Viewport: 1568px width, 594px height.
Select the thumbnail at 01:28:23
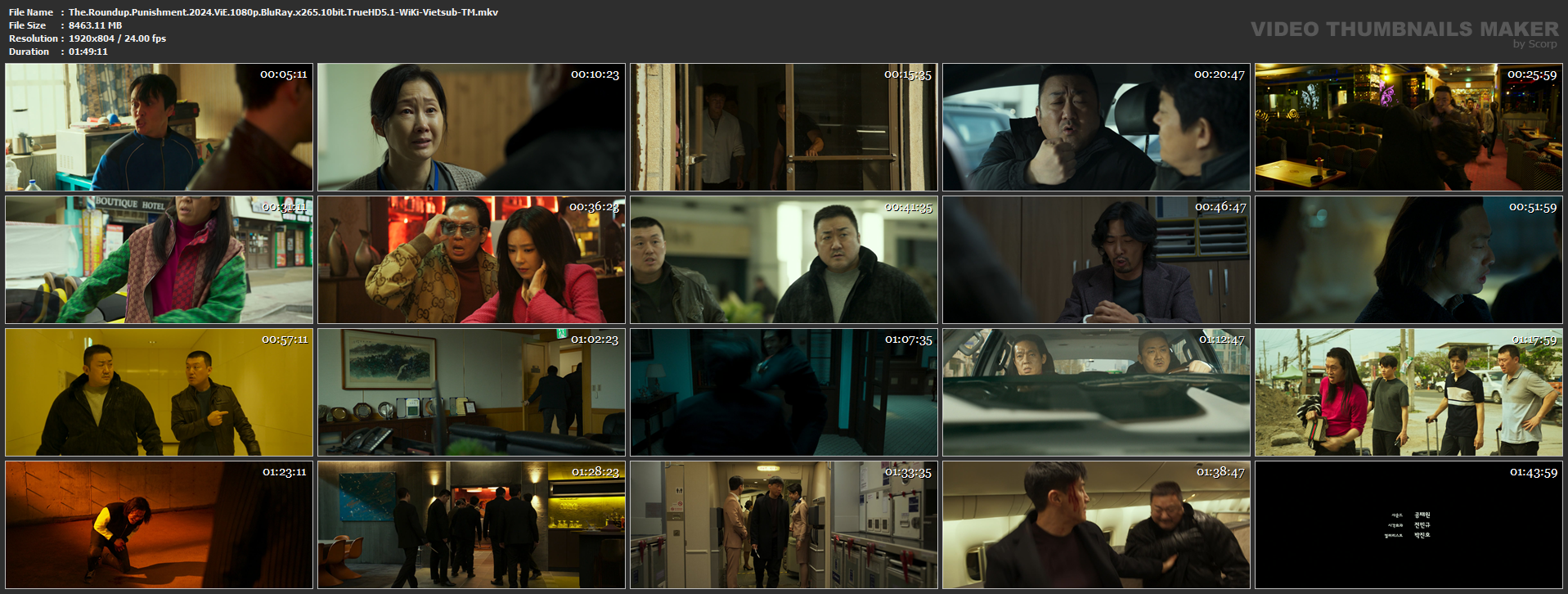coord(471,525)
